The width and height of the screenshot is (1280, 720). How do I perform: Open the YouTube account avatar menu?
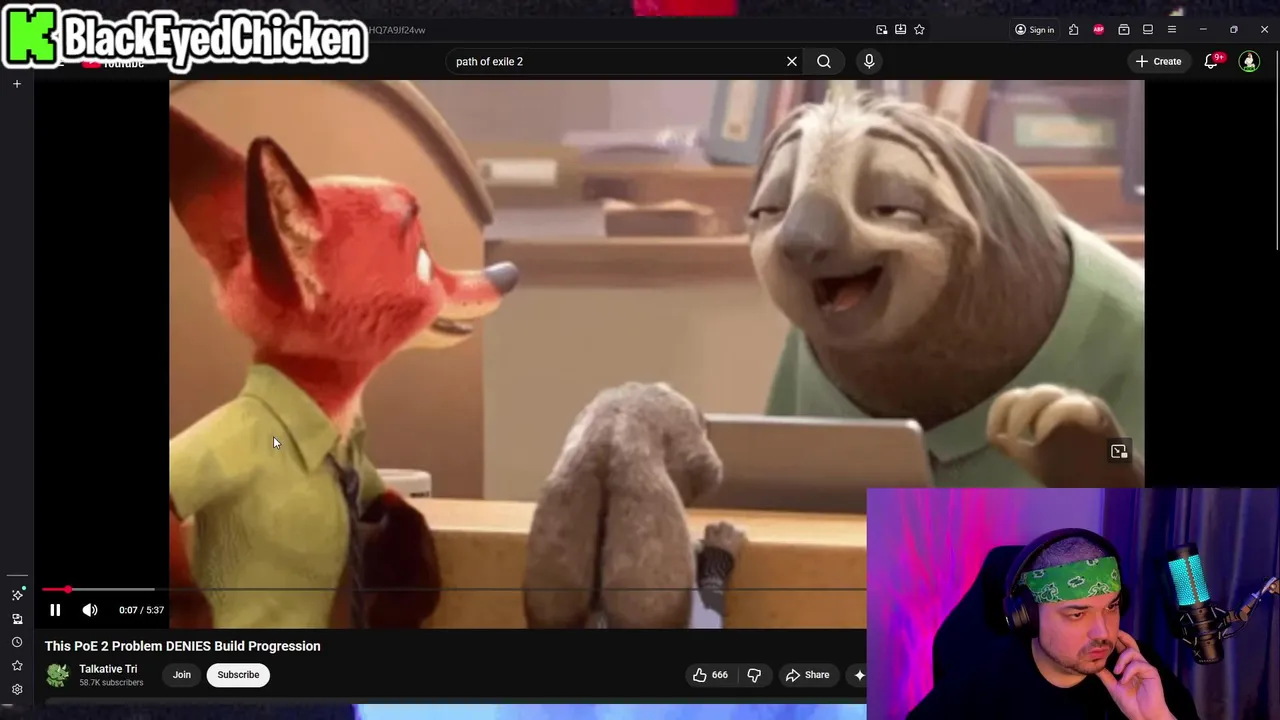[1249, 61]
